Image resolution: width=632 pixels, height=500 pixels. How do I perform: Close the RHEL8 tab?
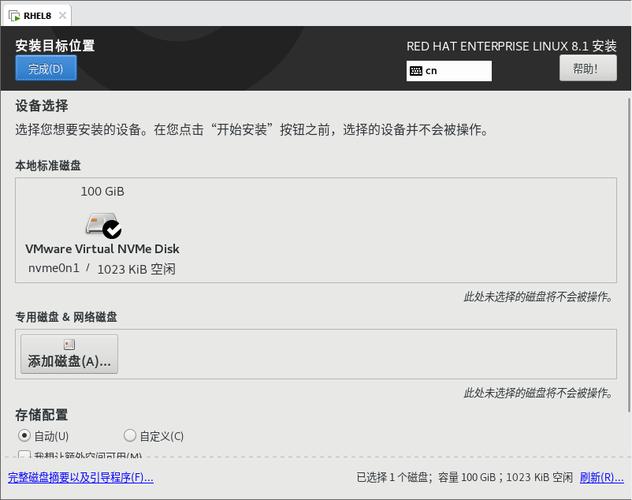(62, 15)
